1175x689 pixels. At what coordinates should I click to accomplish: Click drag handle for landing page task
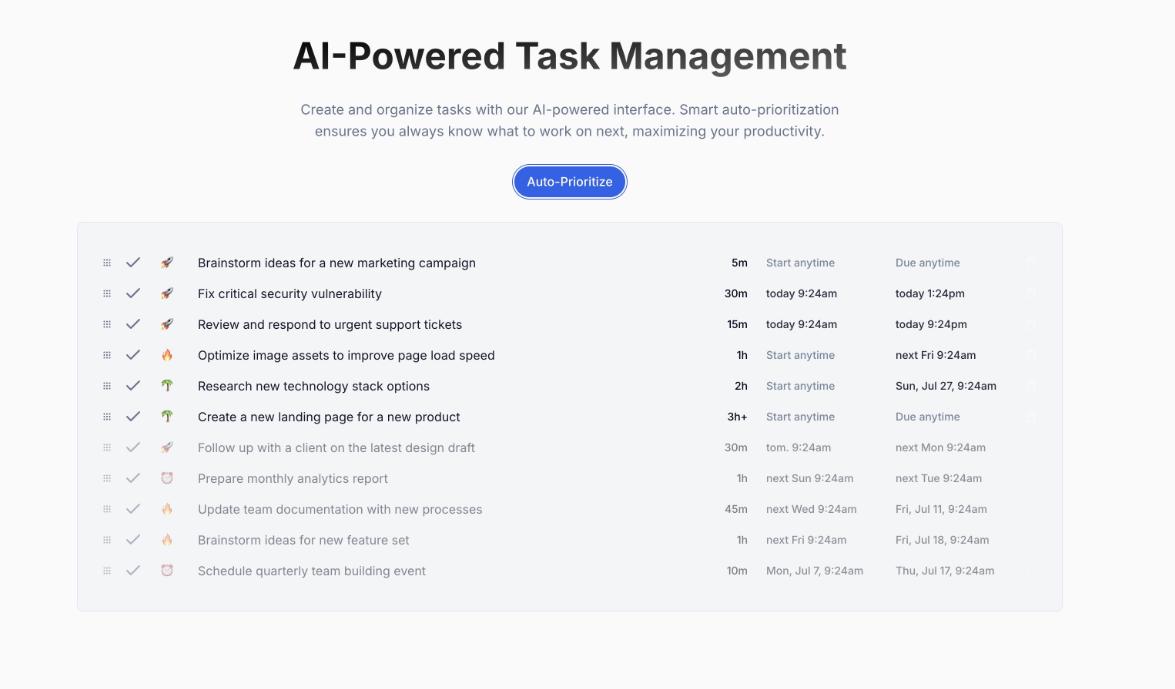click(107, 417)
